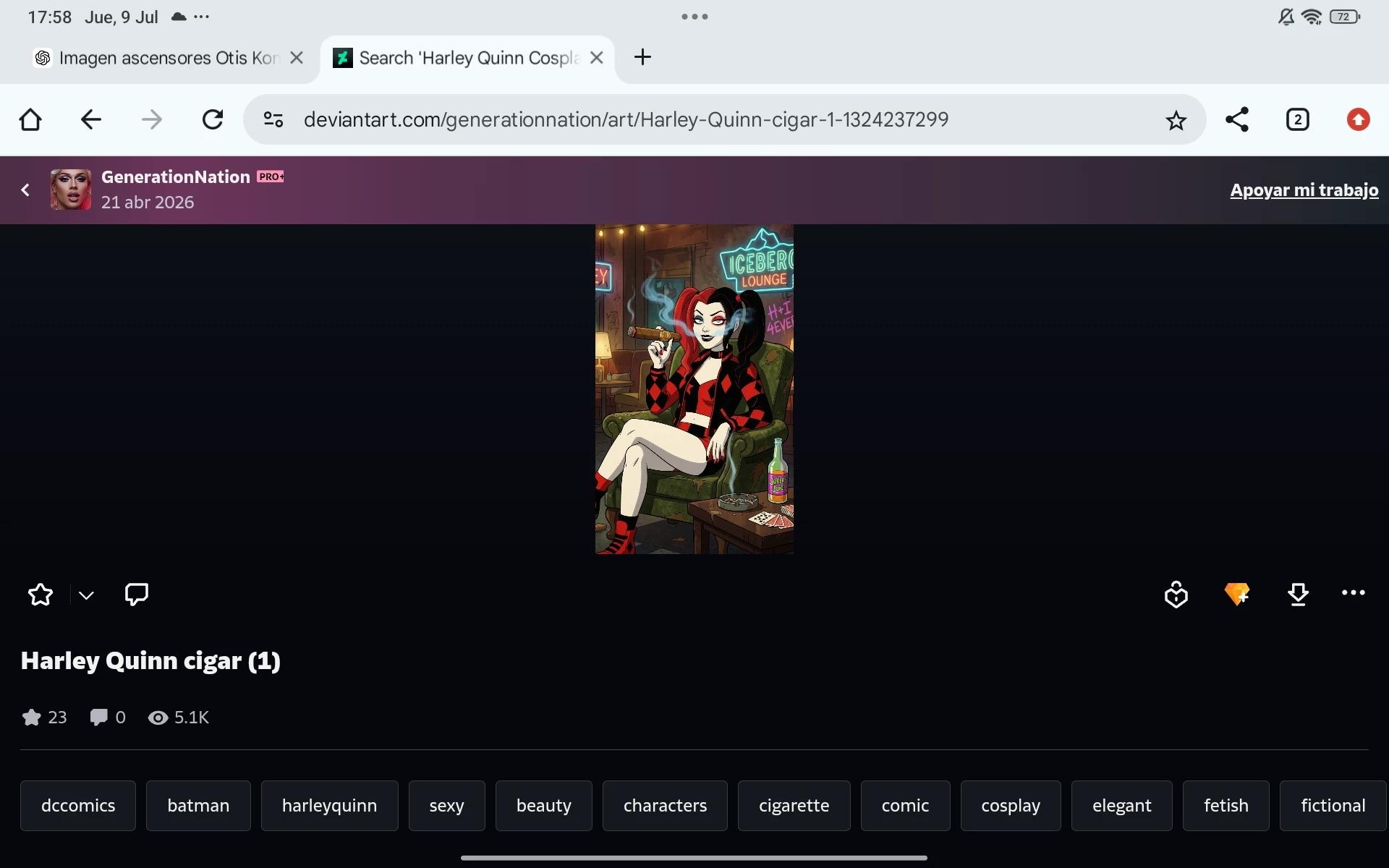Open a new browser tab
Image resolution: width=1389 pixels, height=868 pixels.
642,57
